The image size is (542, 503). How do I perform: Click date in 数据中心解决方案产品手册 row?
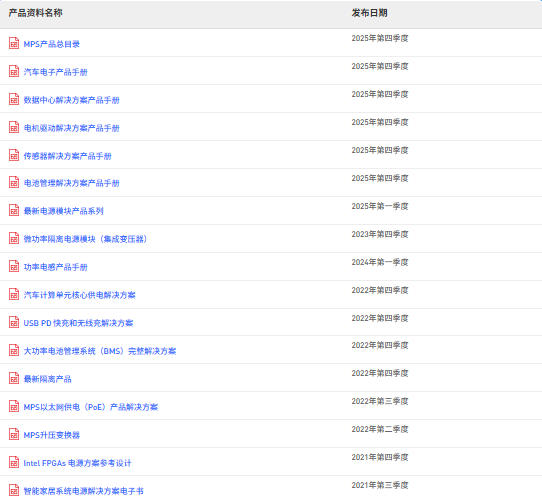(380, 94)
